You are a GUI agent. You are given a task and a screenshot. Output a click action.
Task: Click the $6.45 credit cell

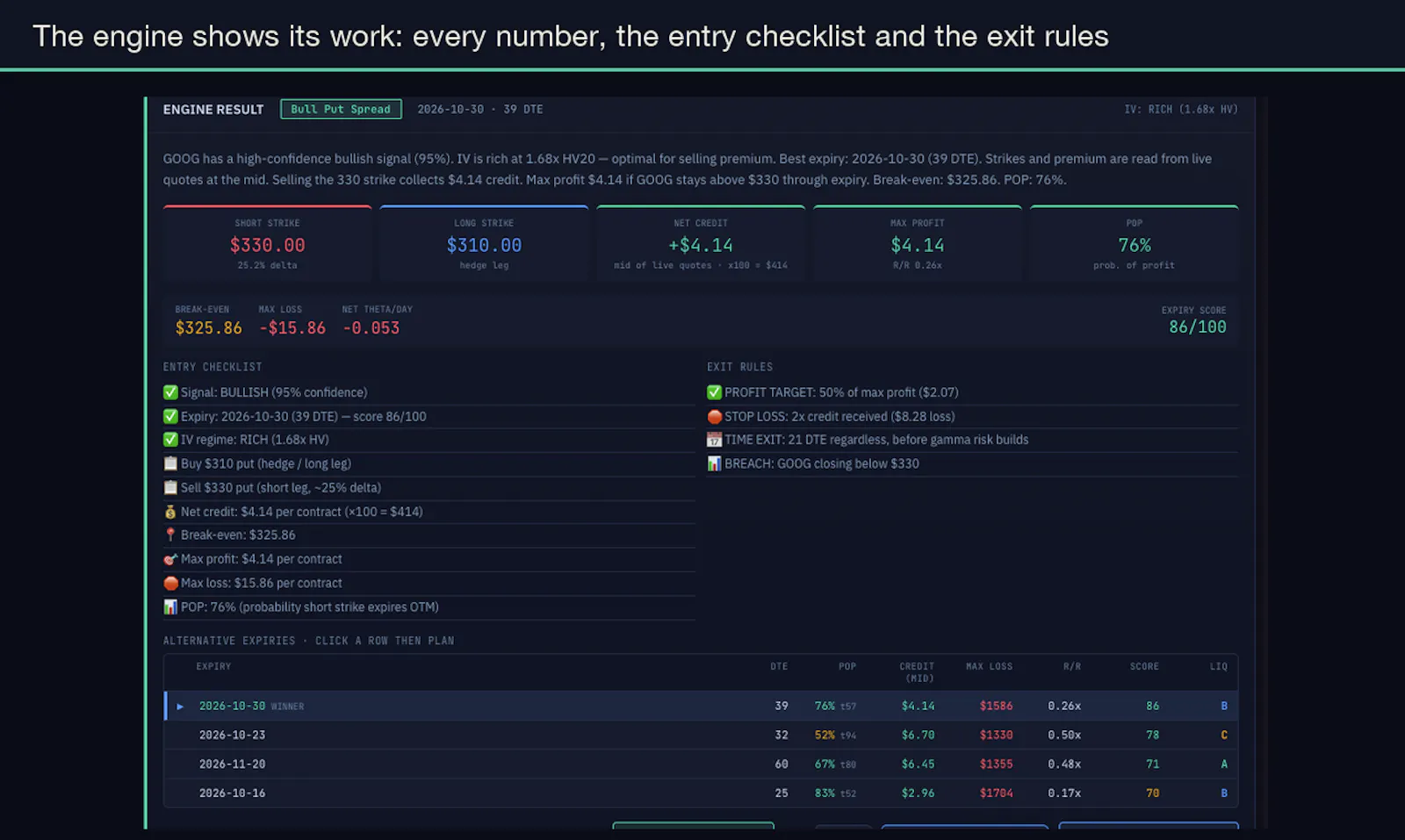(918, 764)
